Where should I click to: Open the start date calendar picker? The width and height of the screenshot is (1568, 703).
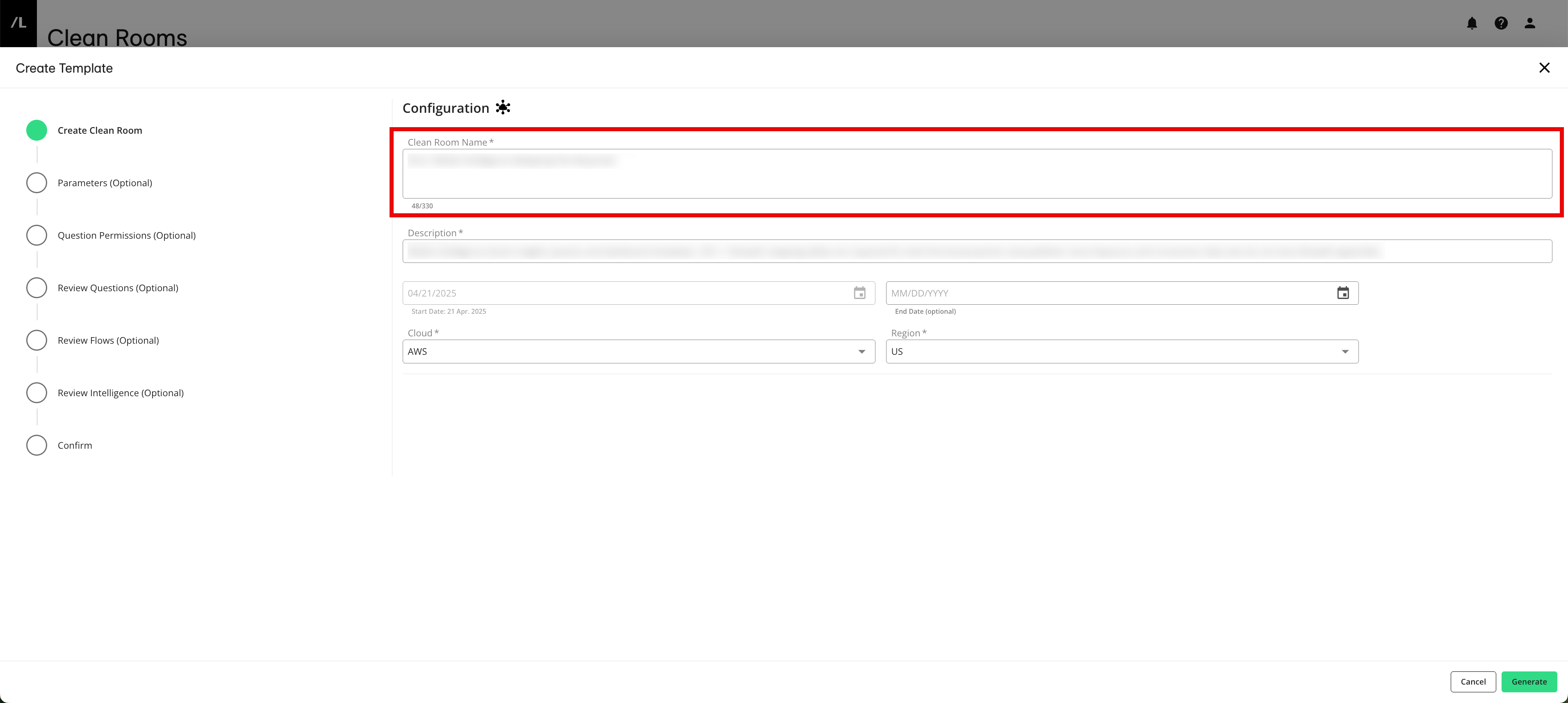tap(859, 293)
